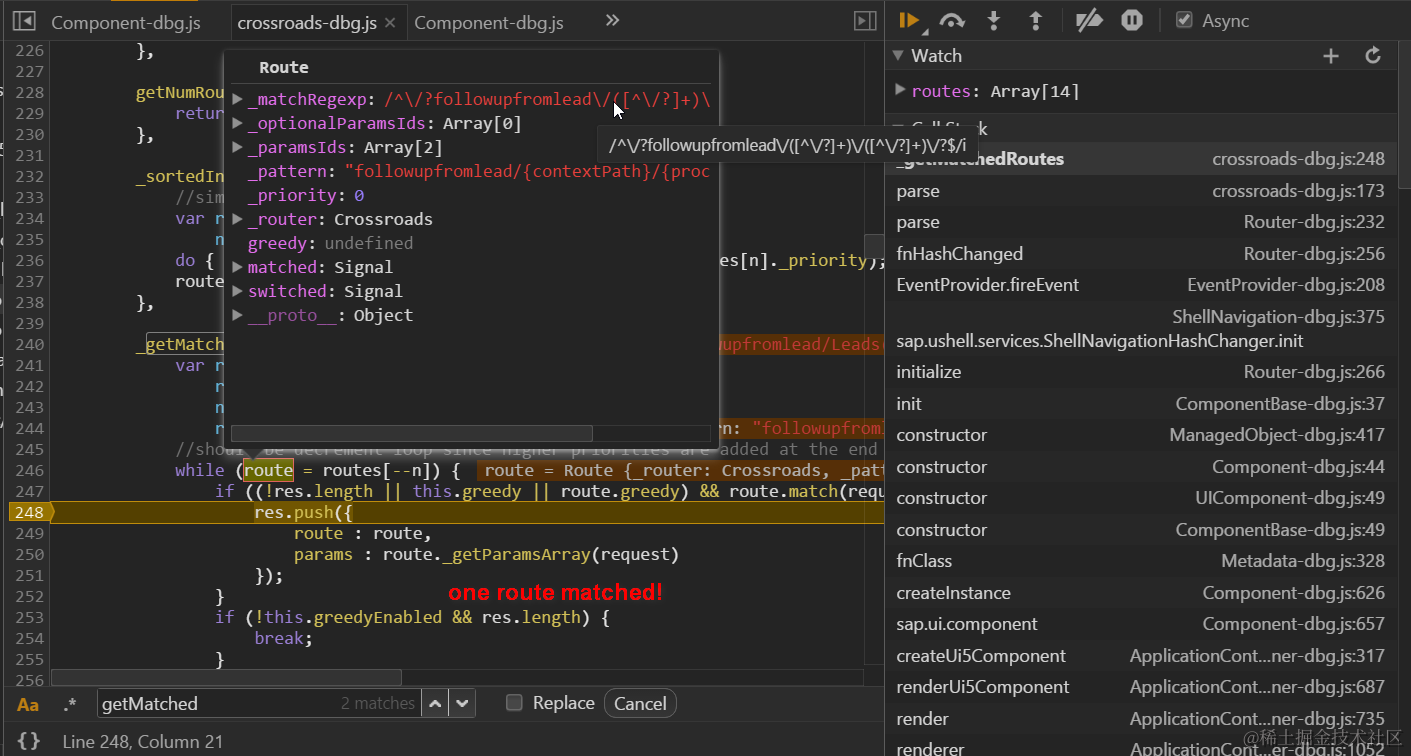Viewport: 1411px width, 756px height.
Task: Pretty print source with braces icon
Action: [29, 741]
